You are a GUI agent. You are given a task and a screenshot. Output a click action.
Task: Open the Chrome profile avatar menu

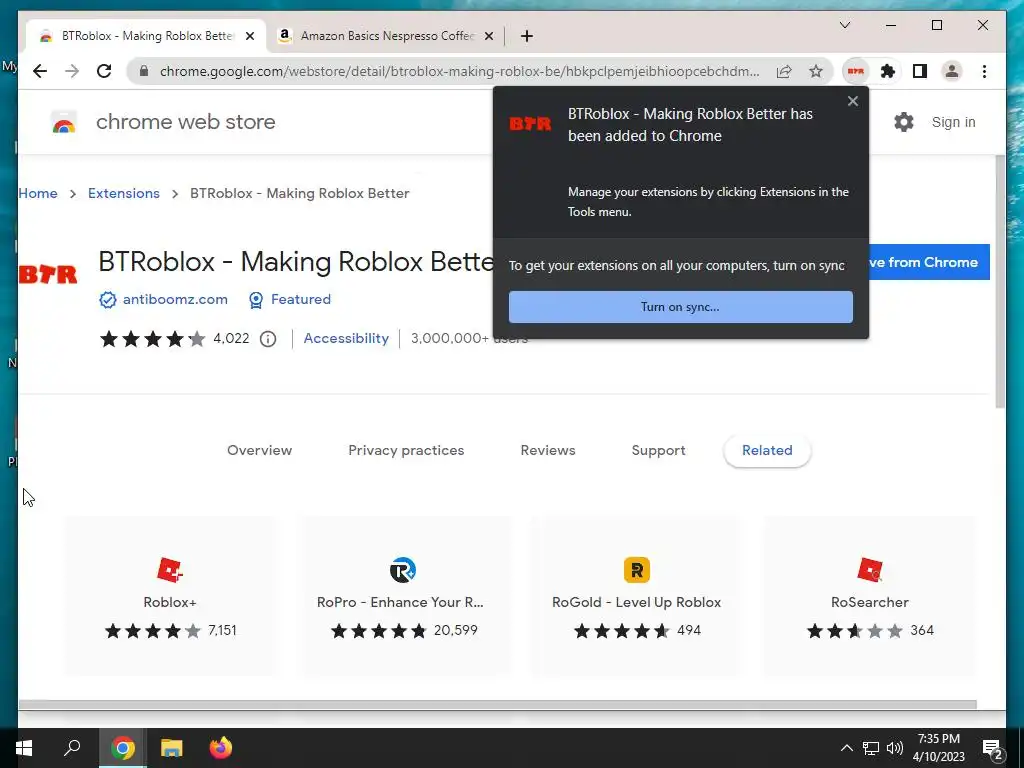click(x=952, y=71)
